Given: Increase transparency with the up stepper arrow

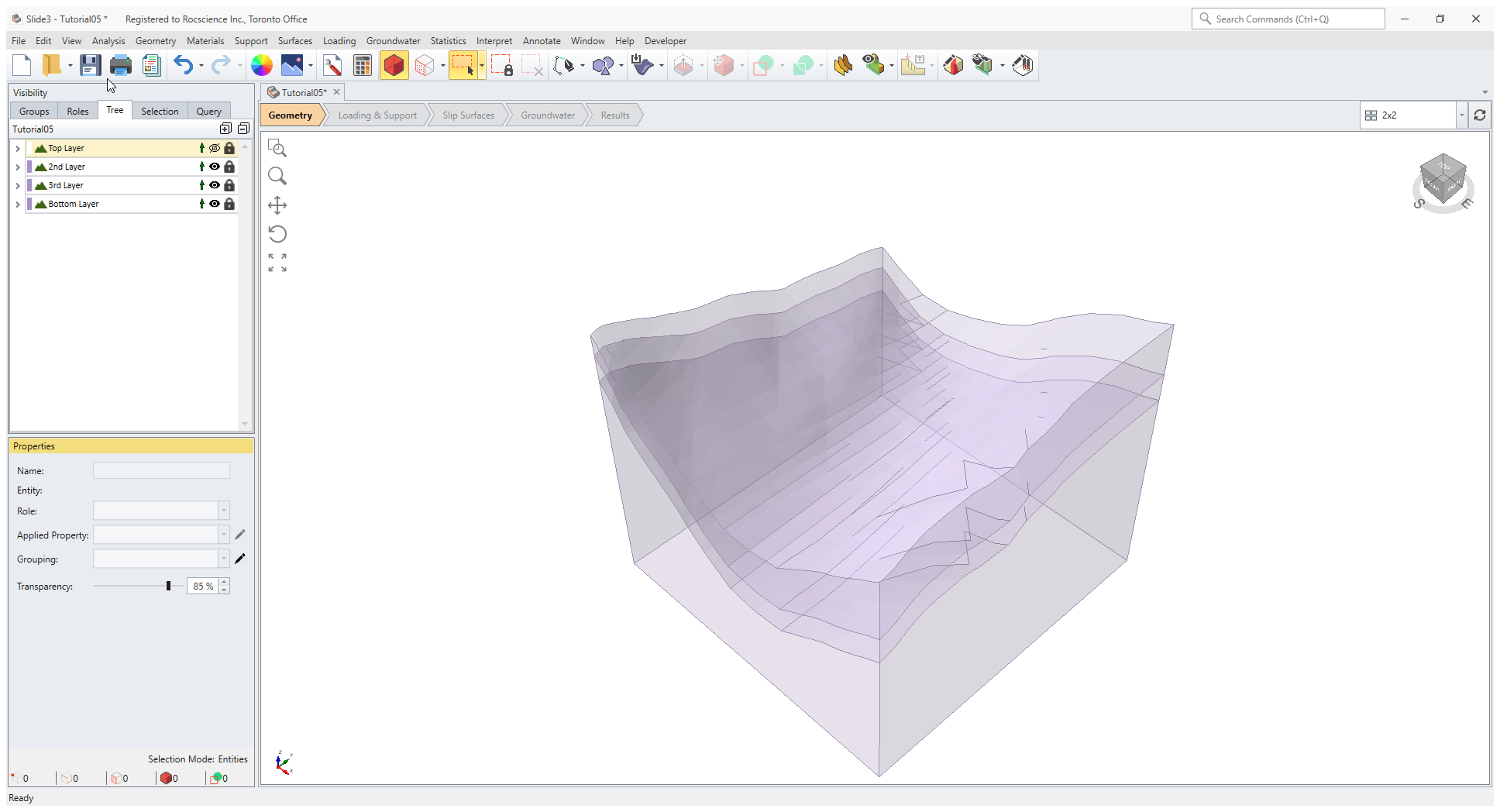Looking at the screenshot, I should point(224,582).
